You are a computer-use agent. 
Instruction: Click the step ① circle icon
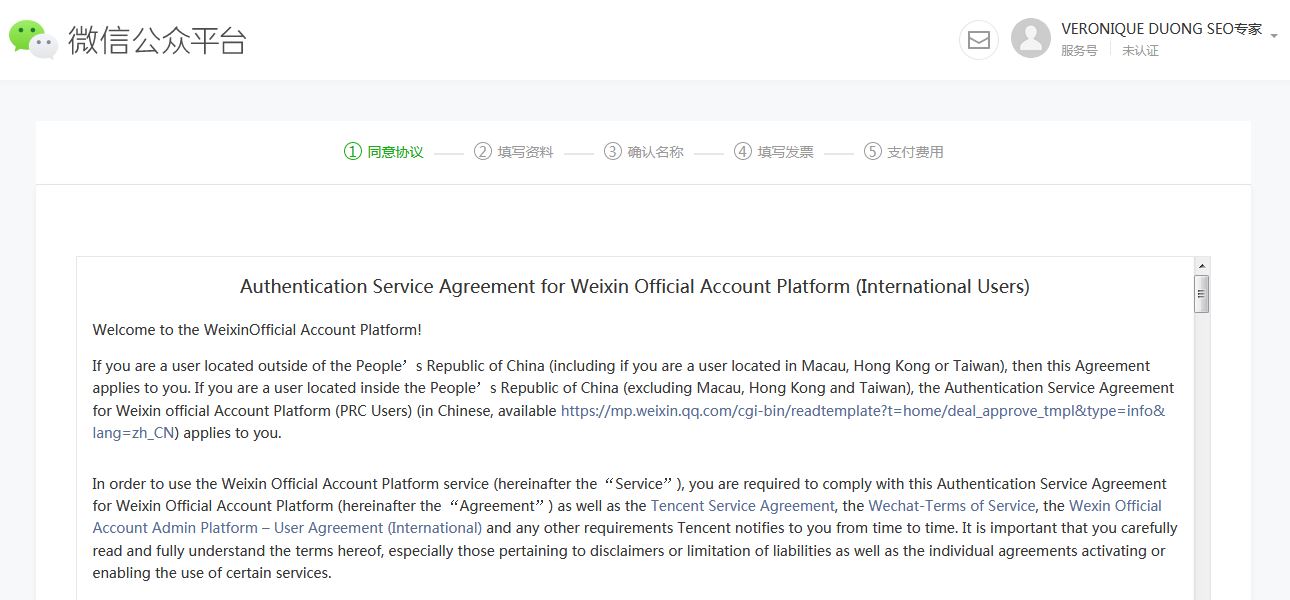click(351, 151)
